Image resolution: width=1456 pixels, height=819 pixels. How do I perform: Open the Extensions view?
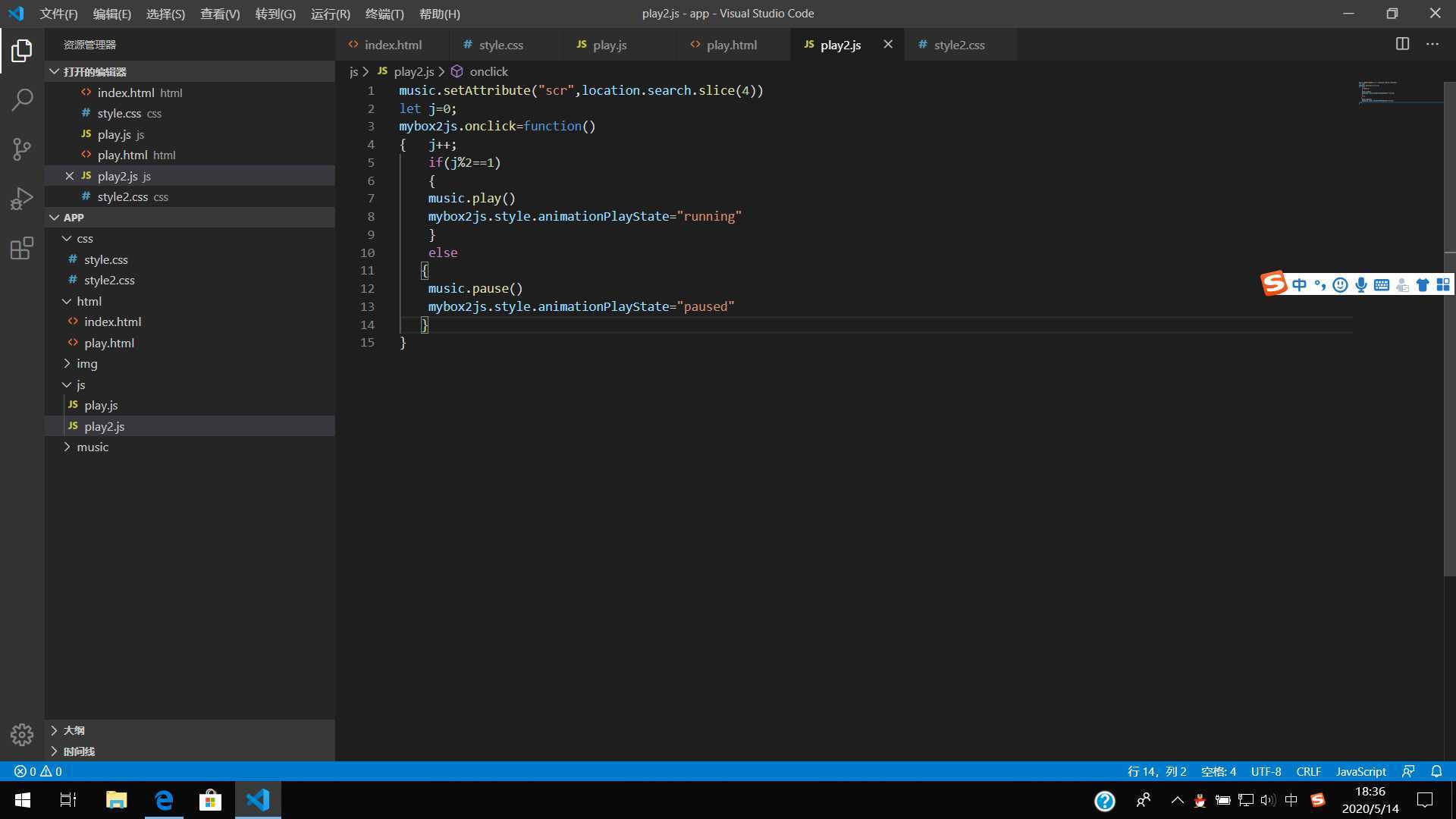(22, 249)
